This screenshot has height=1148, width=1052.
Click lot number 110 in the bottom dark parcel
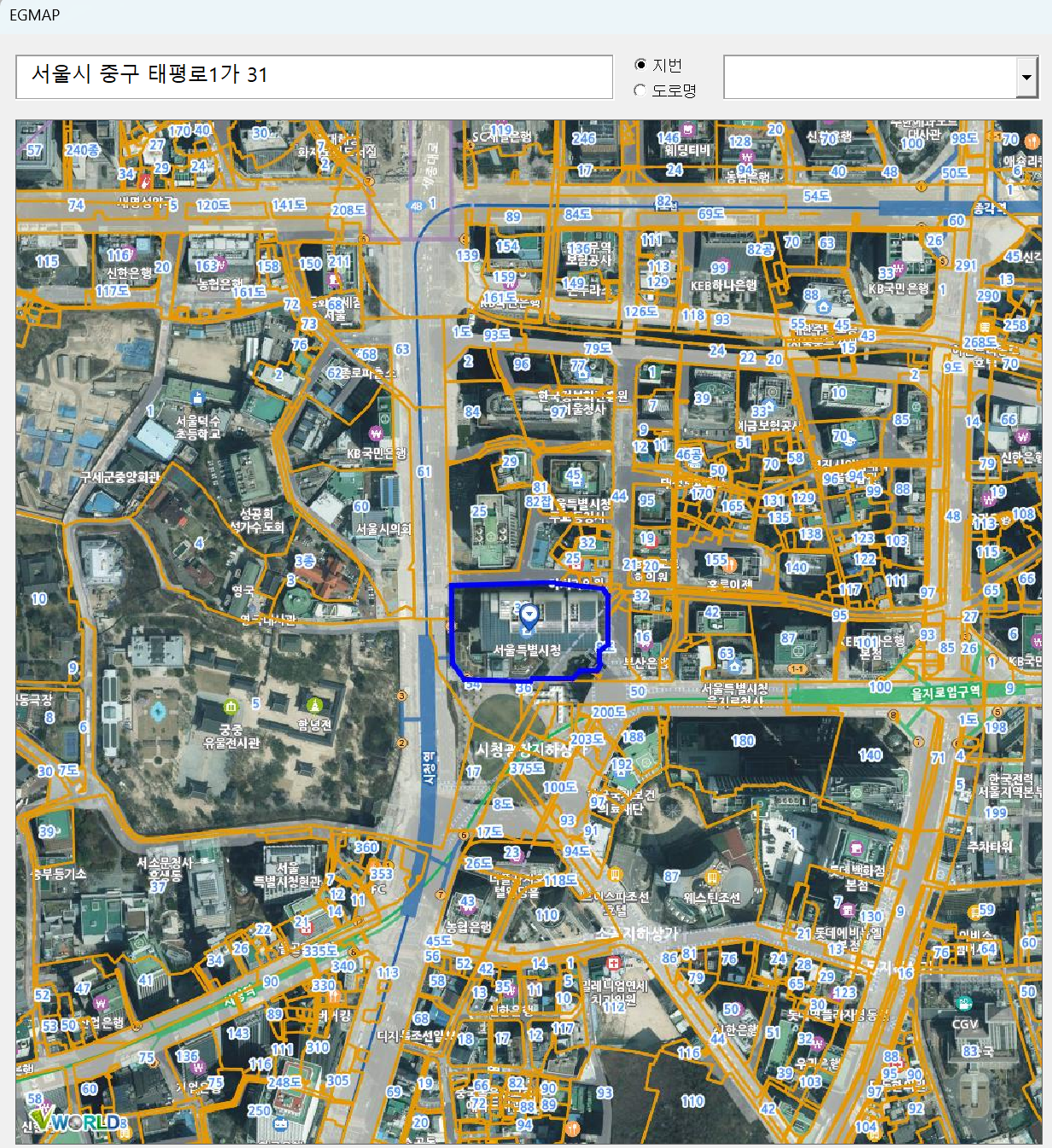coord(693,1101)
